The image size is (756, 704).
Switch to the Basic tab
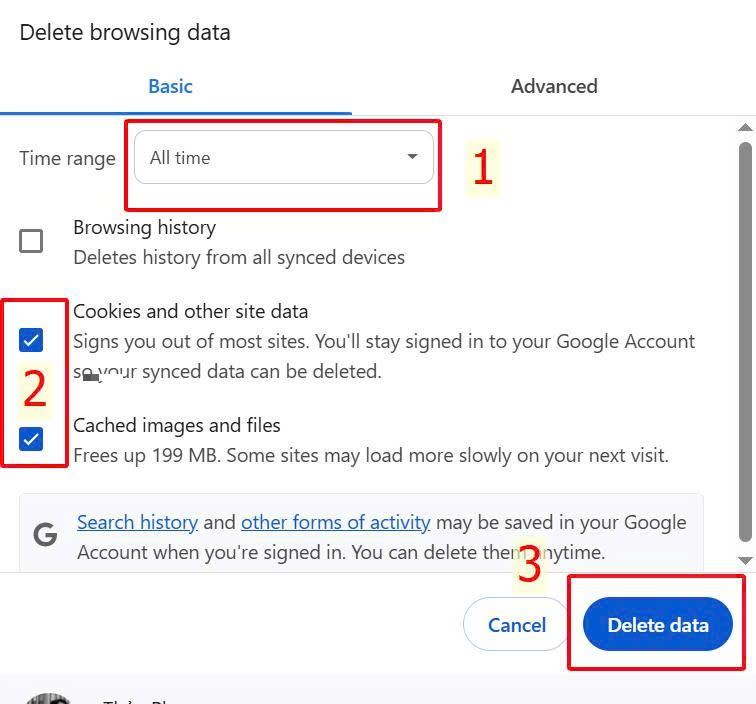point(170,86)
